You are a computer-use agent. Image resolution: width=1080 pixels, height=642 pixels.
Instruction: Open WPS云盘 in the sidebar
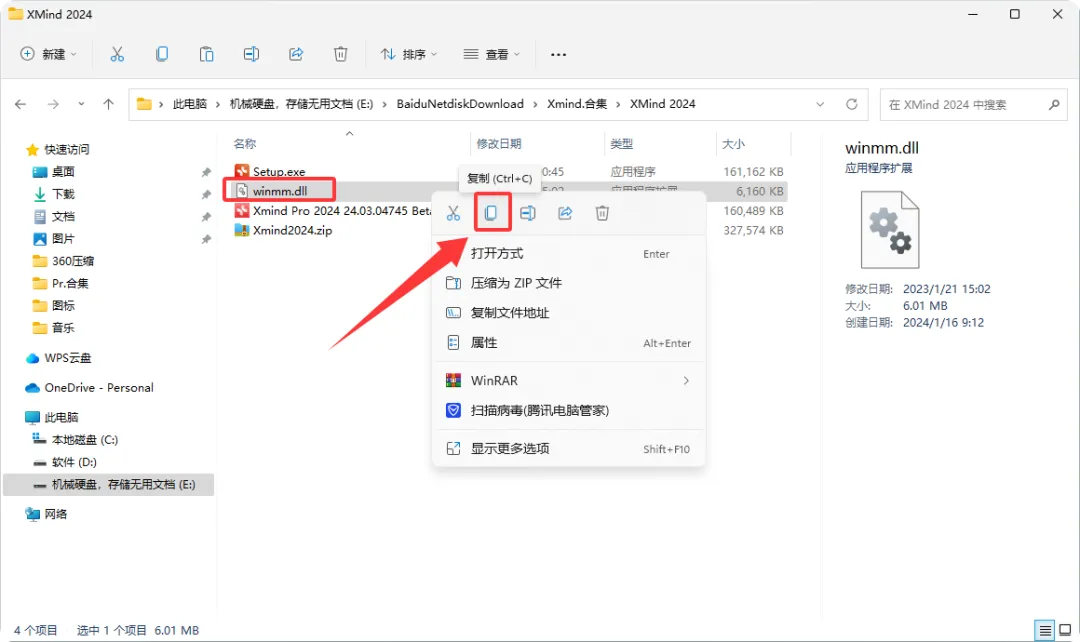(68, 358)
